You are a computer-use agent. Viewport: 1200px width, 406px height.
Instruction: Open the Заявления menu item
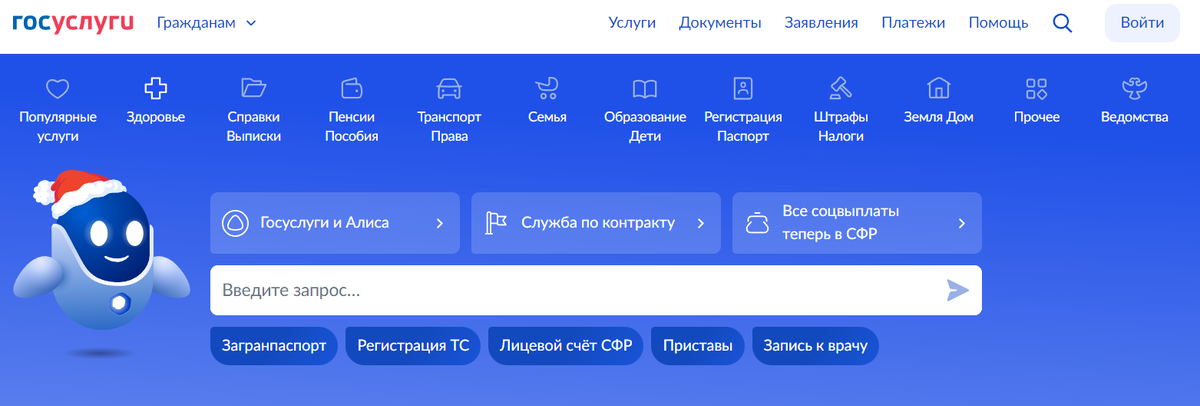coord(822,23)
